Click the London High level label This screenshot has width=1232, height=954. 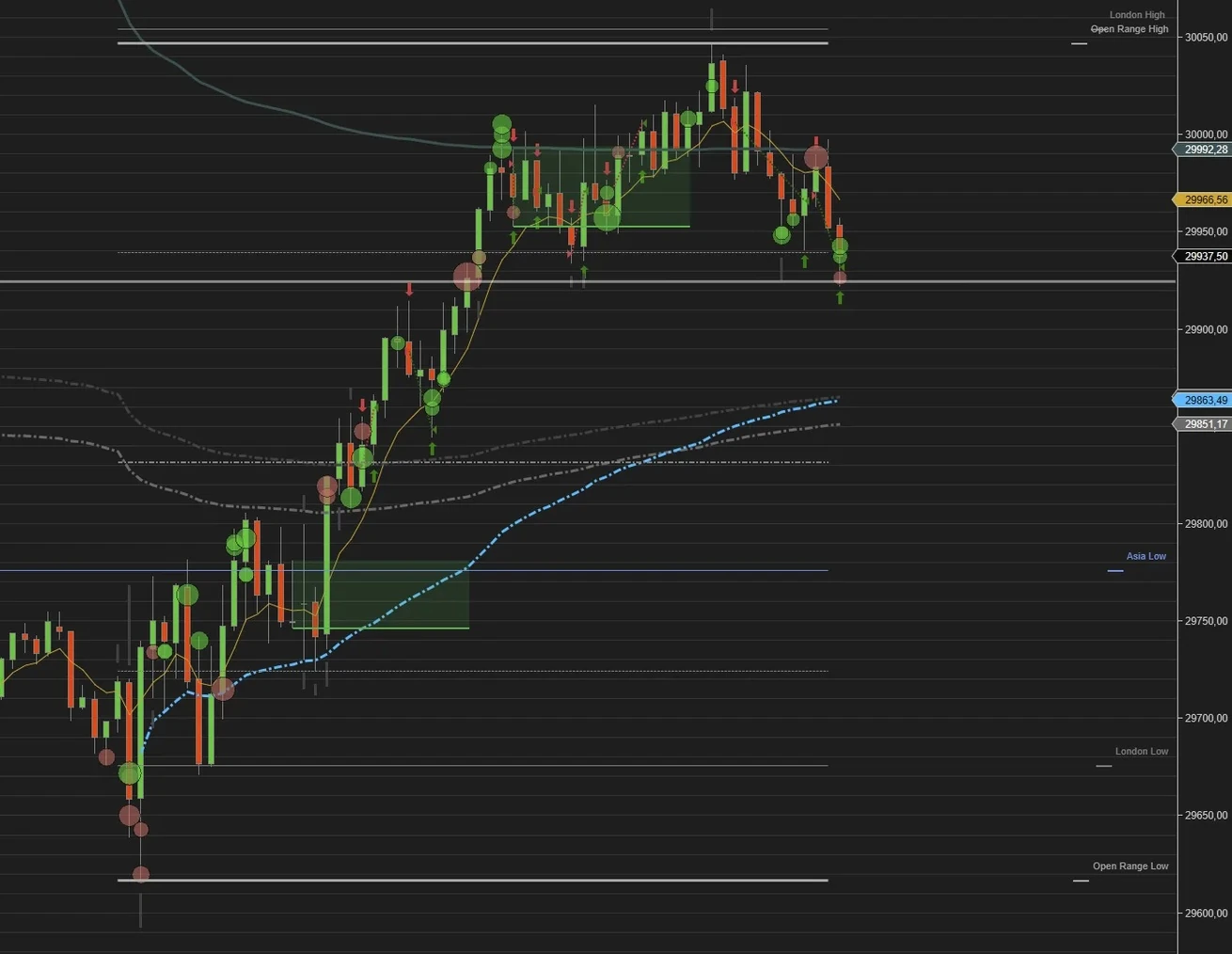click(x=1136, y=15)
